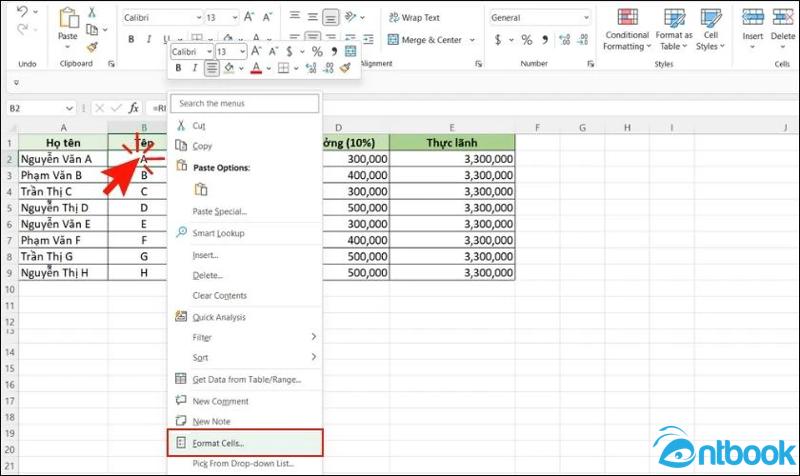Open the General number format dropdown
Image resolution: width=800 pixels, height=476 pixels.
pyautogui.click(x=586, y=17)
